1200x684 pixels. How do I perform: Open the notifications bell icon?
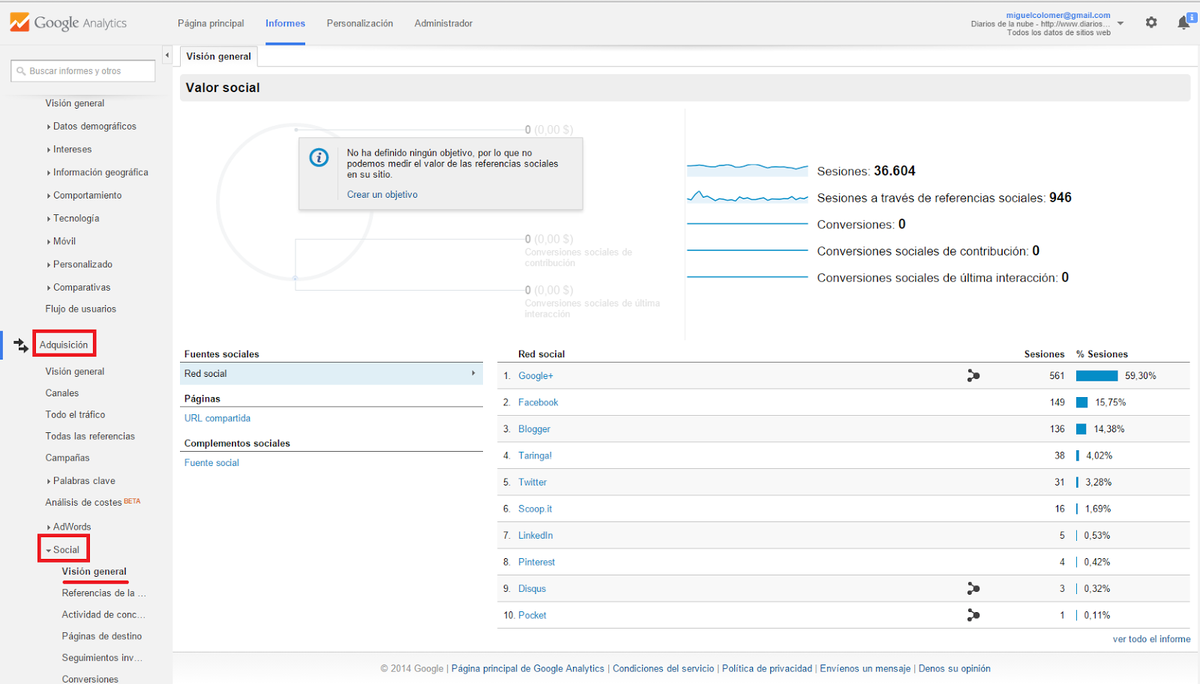[x=1184, y=22]
